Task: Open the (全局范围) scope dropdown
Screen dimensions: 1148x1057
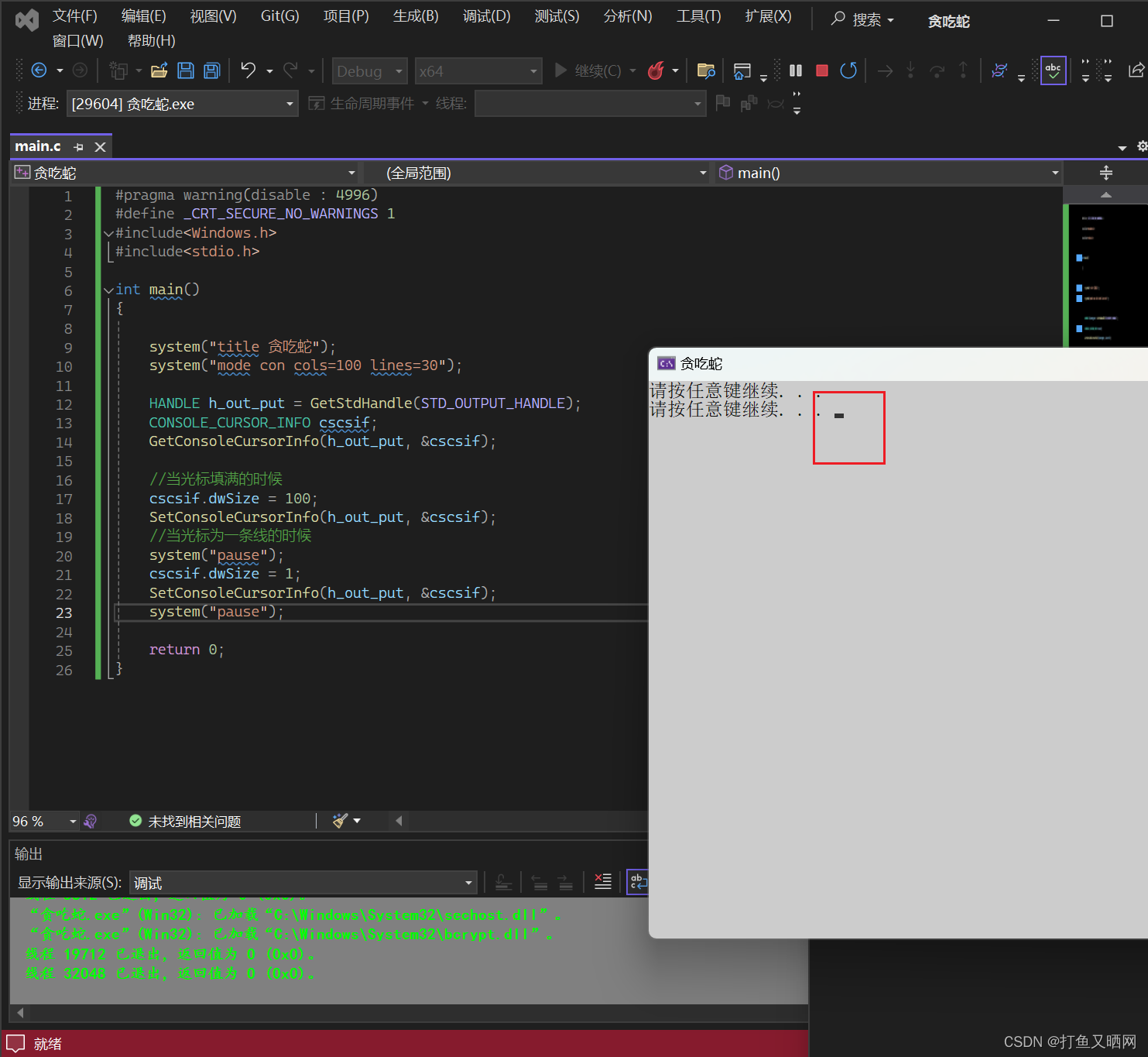Action: (536, 173)
